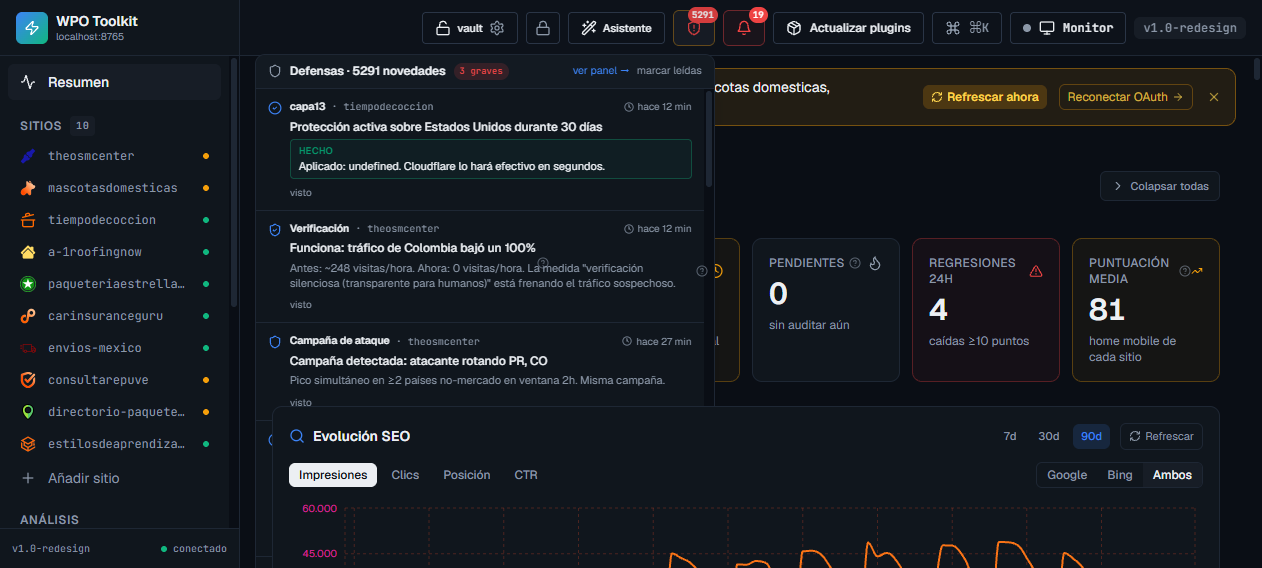Select consultarepuve site in sidebar

[x=114, y=380]
